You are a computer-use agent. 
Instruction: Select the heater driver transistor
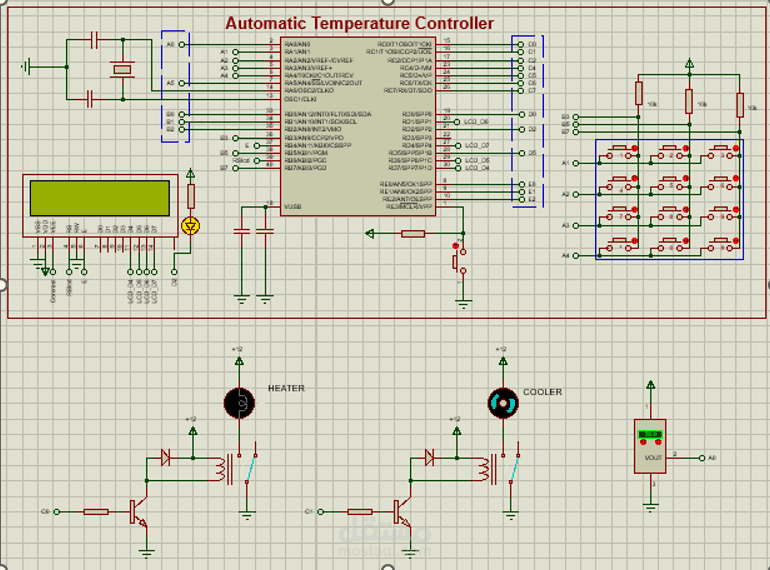[x=139, y=512]
